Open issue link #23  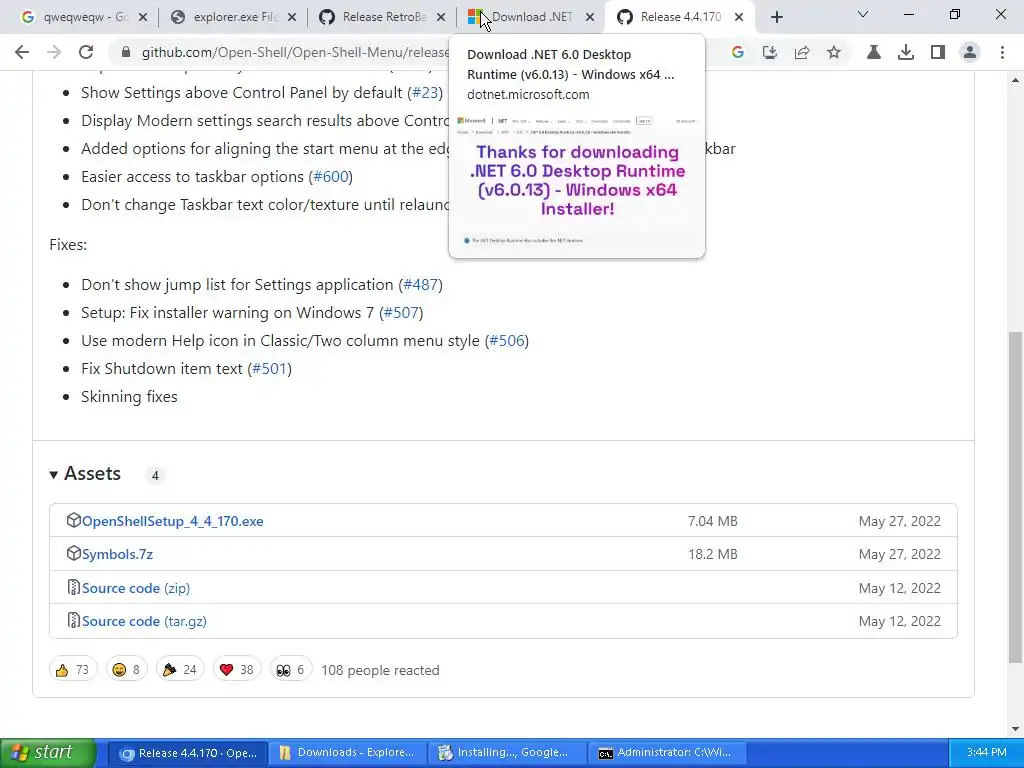coord(425,93)
